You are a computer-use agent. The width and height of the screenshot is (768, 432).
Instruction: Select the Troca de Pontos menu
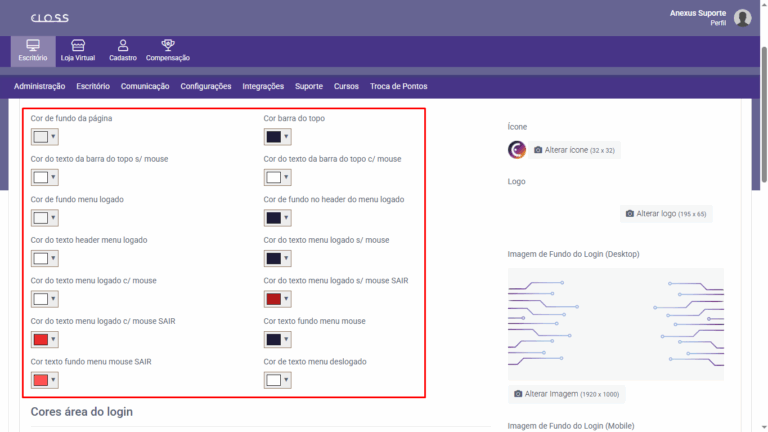pos(400,87)
